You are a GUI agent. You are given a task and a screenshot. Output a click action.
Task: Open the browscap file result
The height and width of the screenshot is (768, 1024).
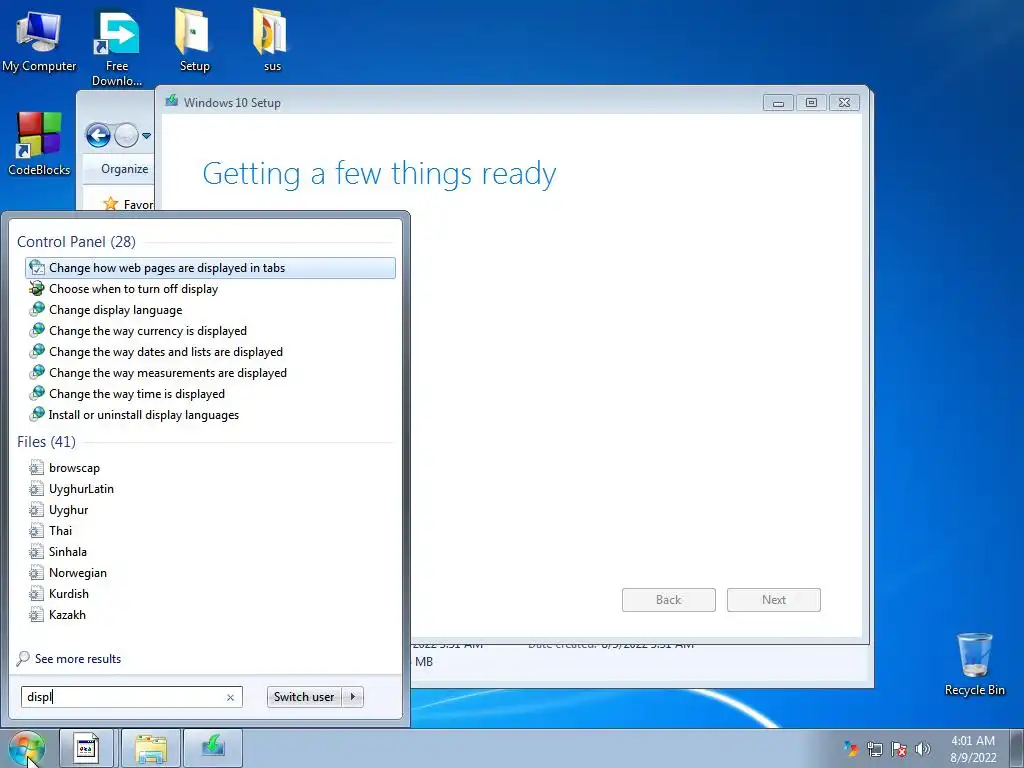210,468
